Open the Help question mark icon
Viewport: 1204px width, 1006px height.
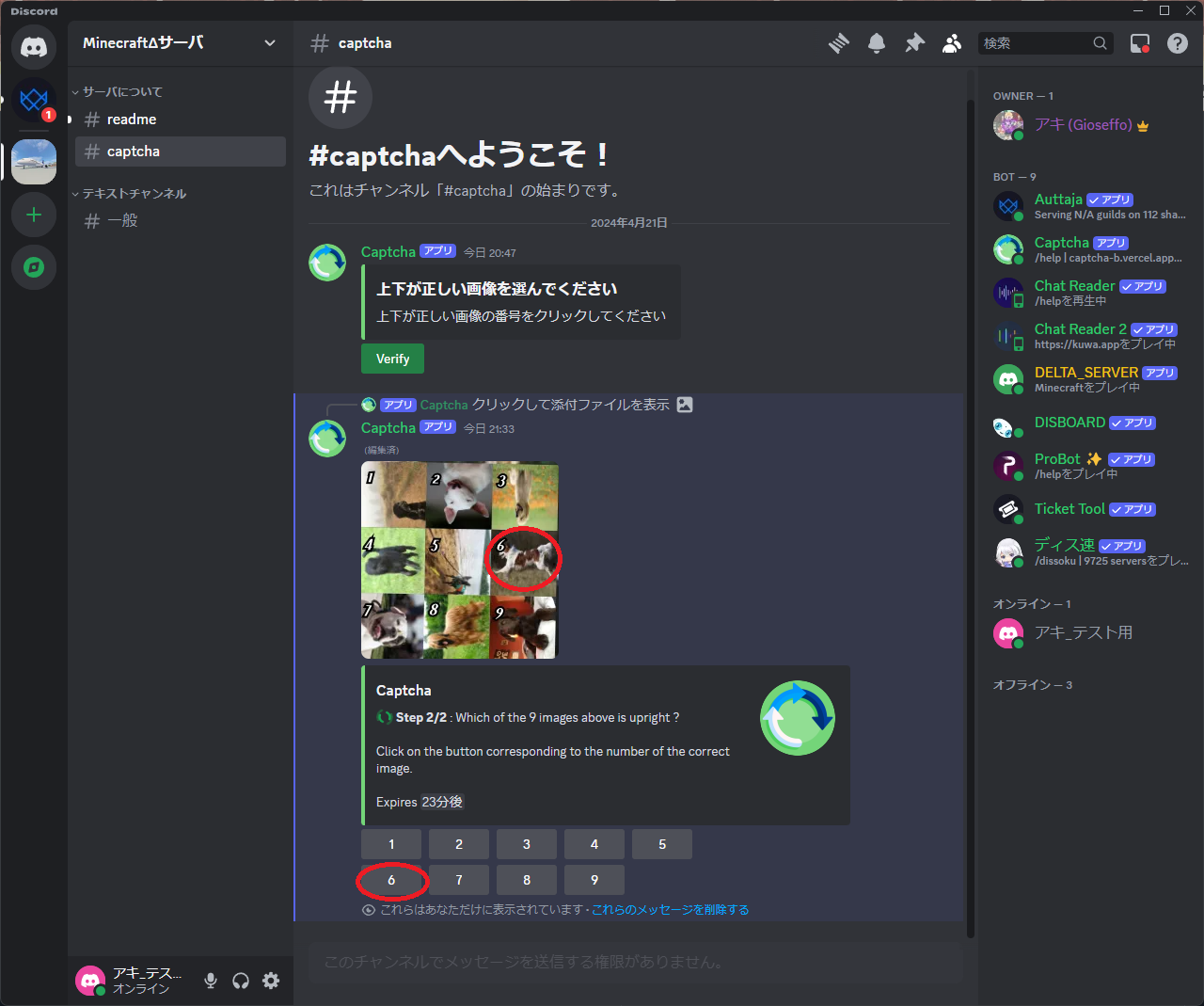coord(1178,43)
